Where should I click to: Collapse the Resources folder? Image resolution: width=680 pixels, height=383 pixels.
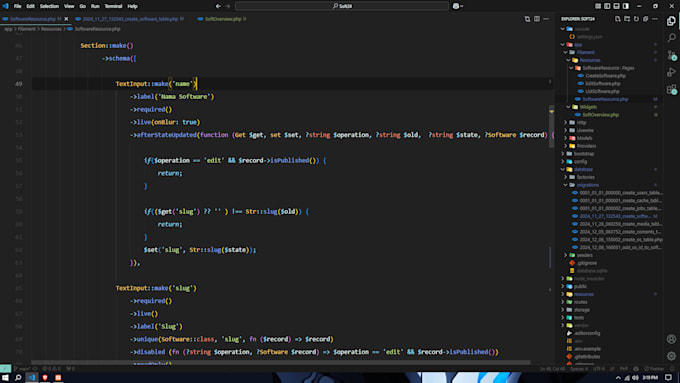569,60
